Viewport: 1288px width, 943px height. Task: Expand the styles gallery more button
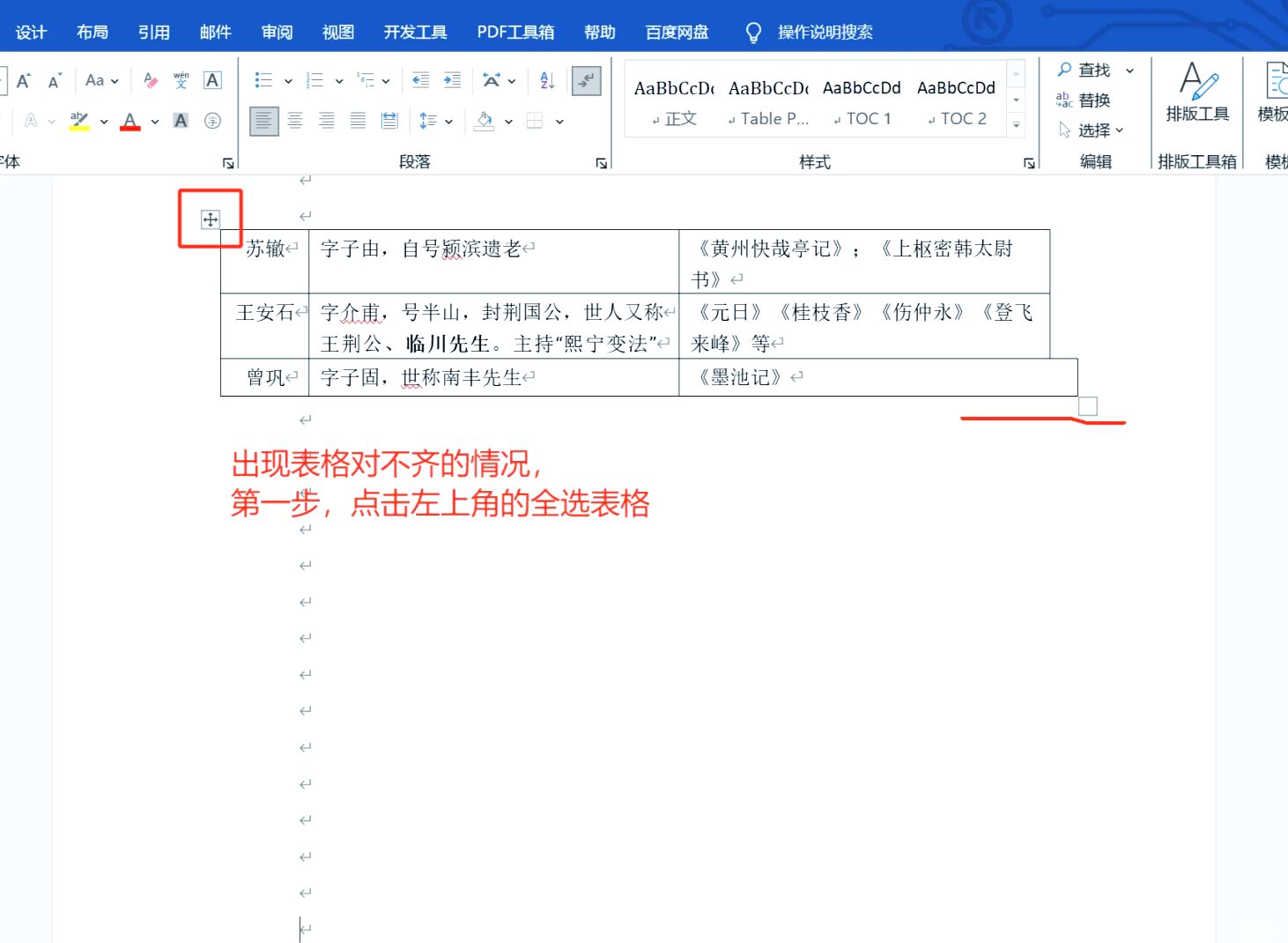point(1016,125)
